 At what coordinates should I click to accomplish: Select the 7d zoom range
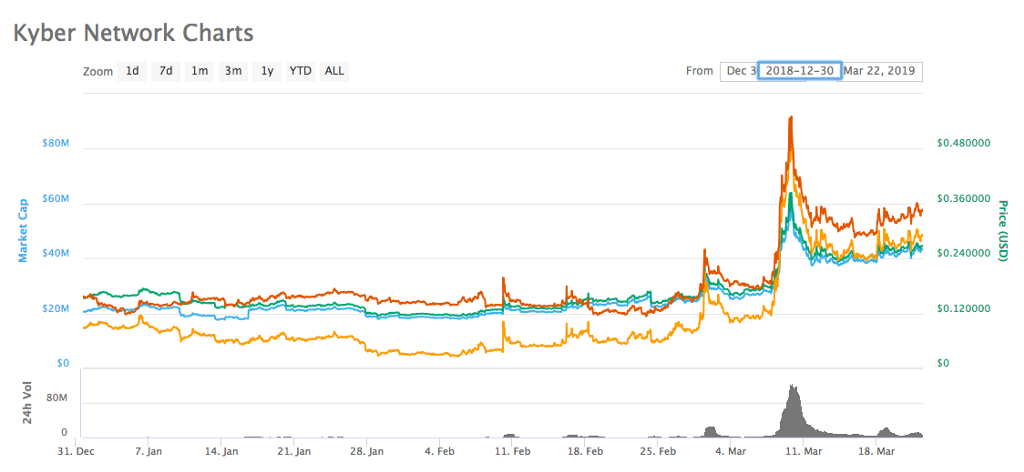click(x=166, y=71)
